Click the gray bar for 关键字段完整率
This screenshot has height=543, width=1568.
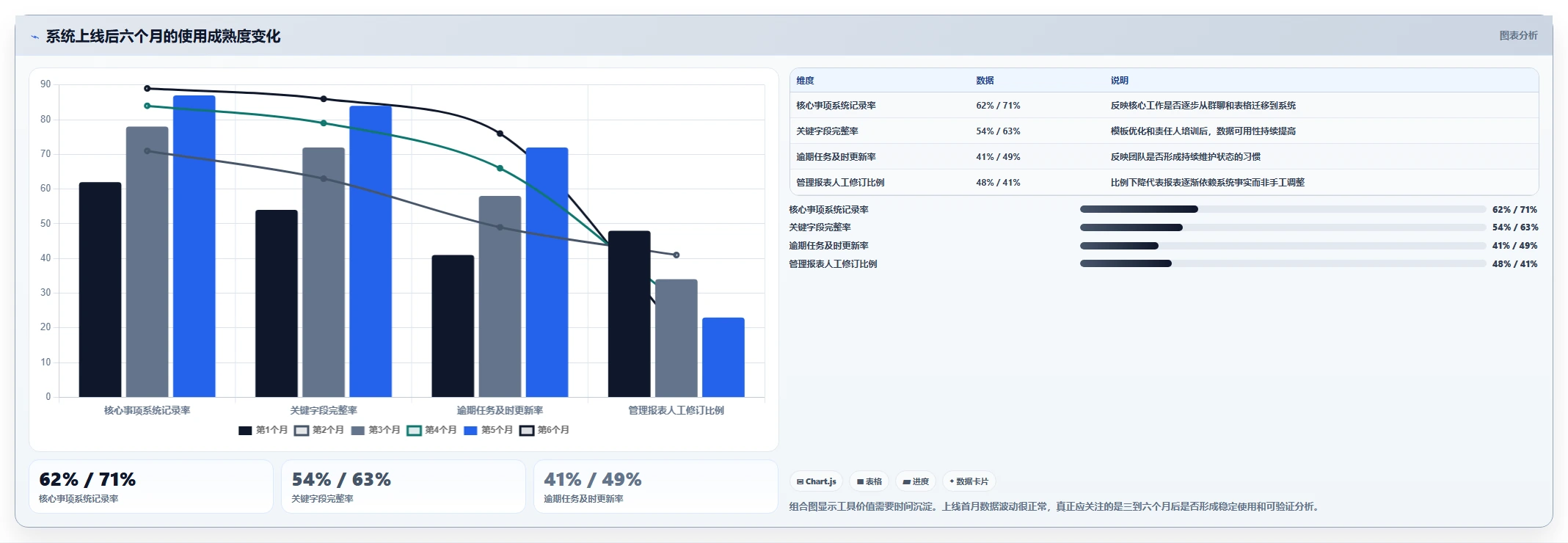tap(324, 272)
